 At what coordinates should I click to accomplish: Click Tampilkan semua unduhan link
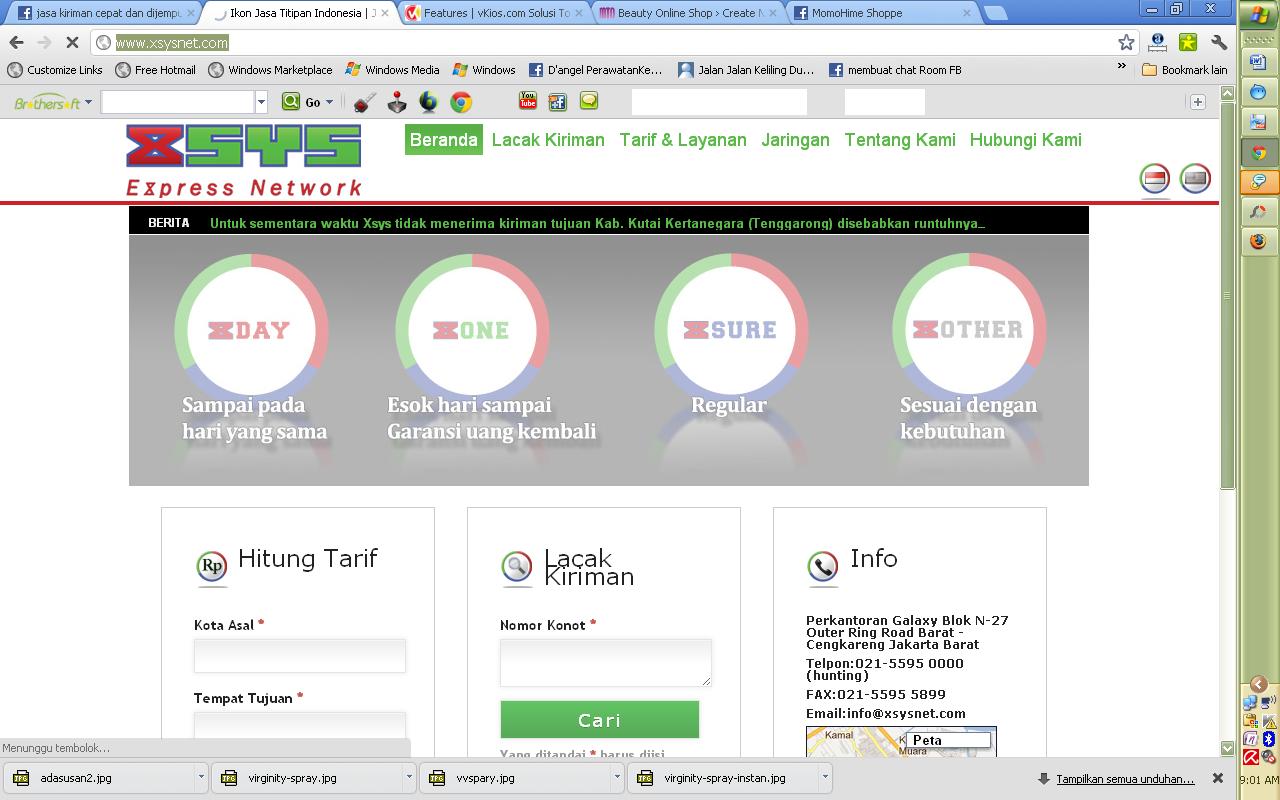coord(1125,778)
